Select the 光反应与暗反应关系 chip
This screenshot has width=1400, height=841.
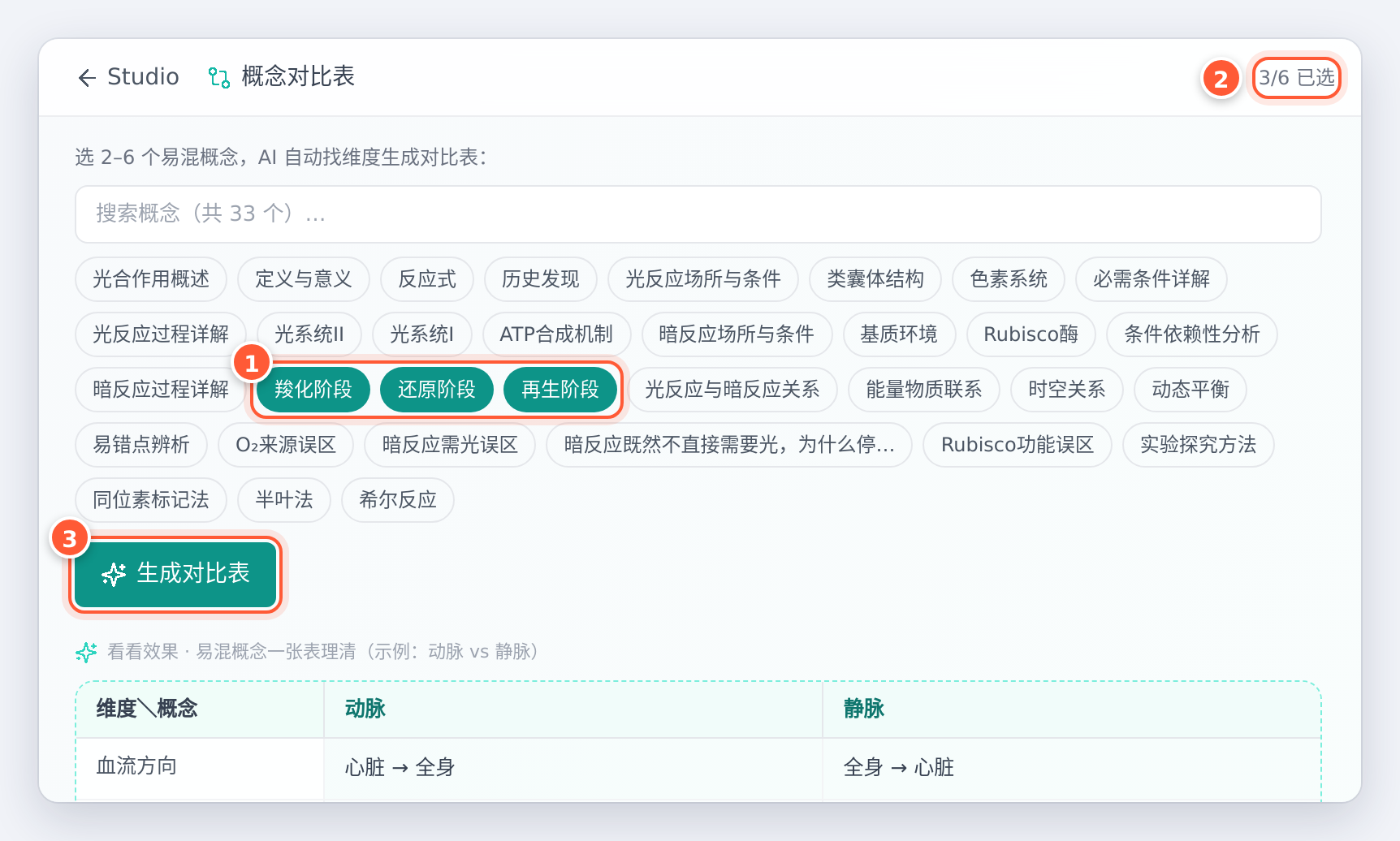point(732,390)
